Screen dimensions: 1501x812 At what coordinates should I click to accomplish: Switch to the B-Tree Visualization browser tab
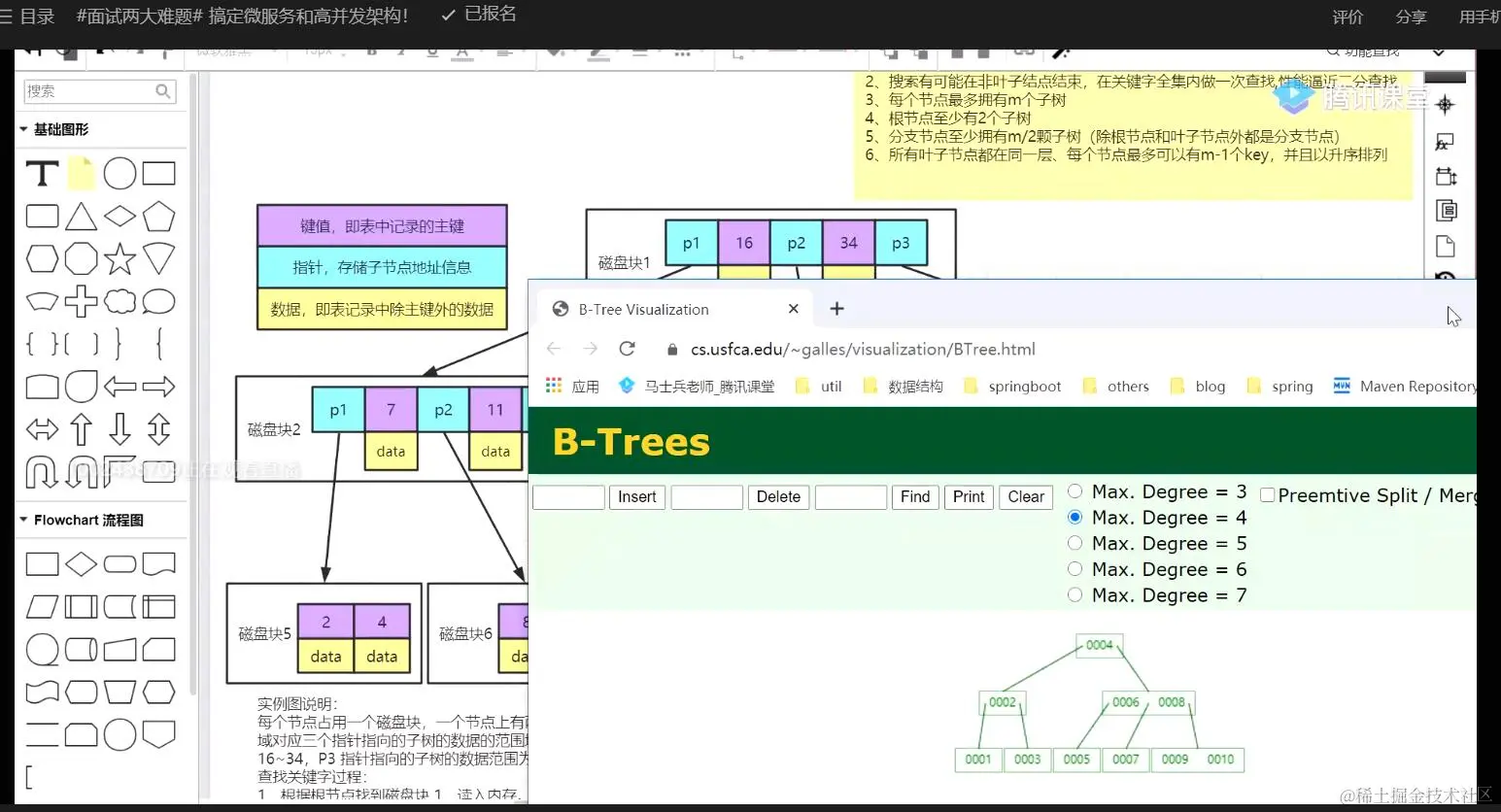coord(673,309)
